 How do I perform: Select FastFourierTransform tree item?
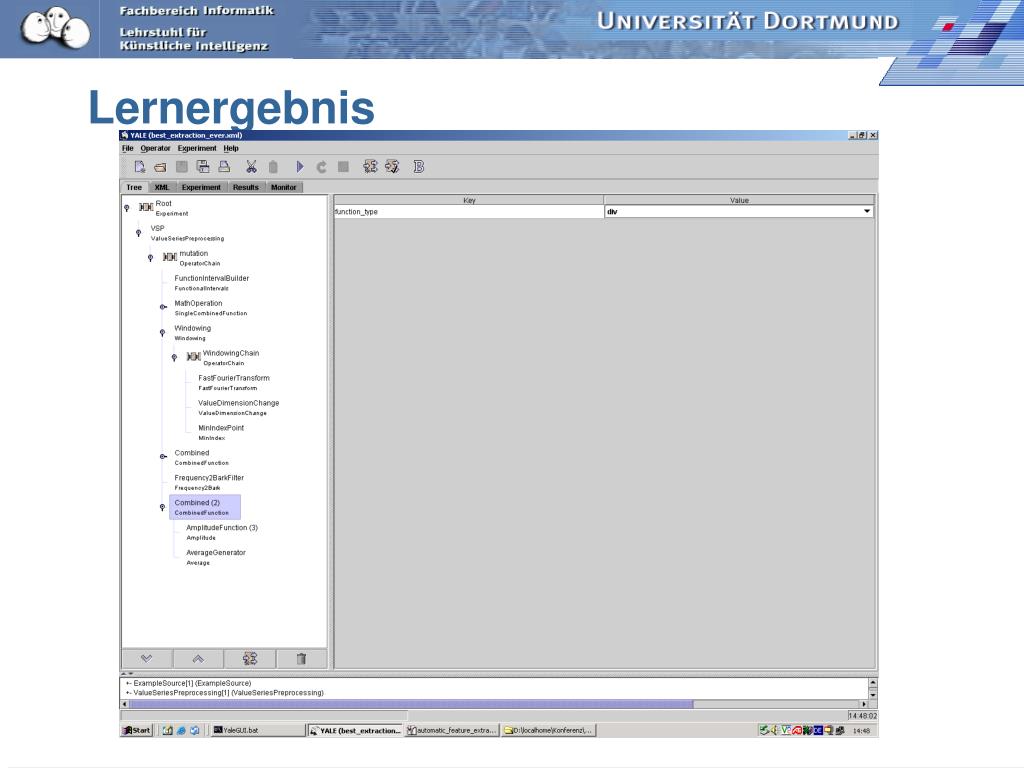tap(234, 383)
